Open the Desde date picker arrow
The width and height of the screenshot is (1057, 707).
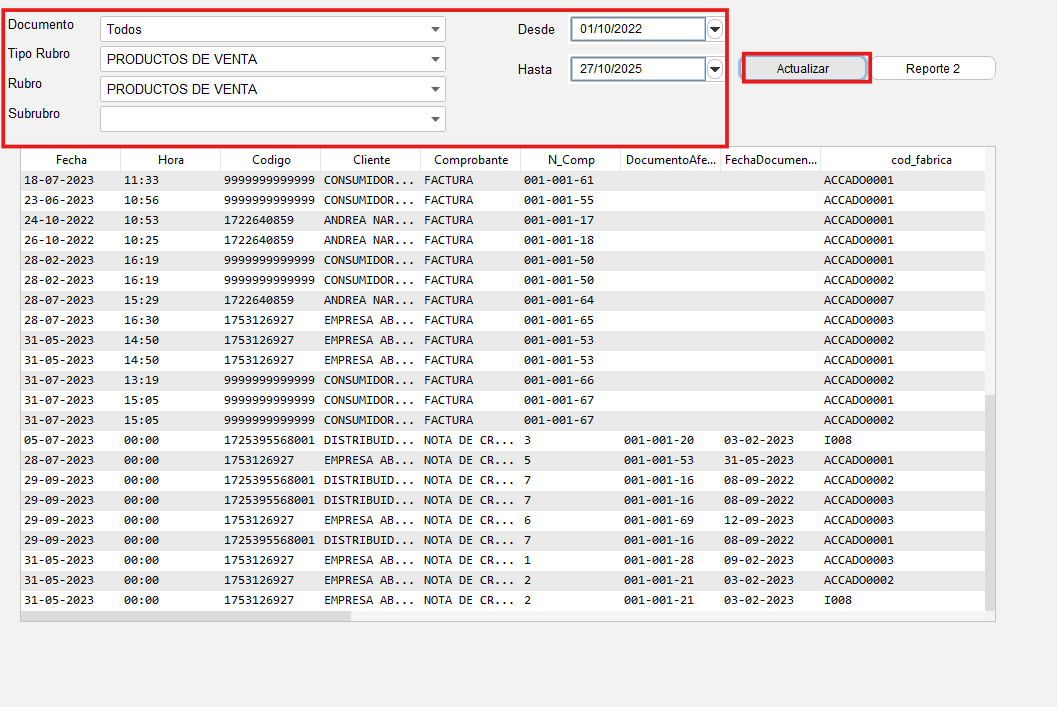tap(714, 30)
